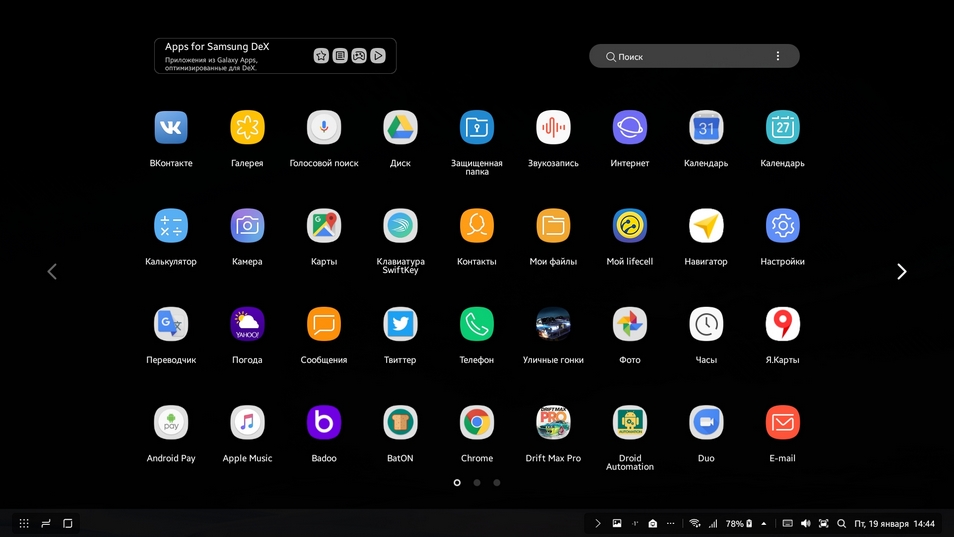Open the on-screen keyboard tray icon
This screenshot has height=537, width=954.
point(787,523)
